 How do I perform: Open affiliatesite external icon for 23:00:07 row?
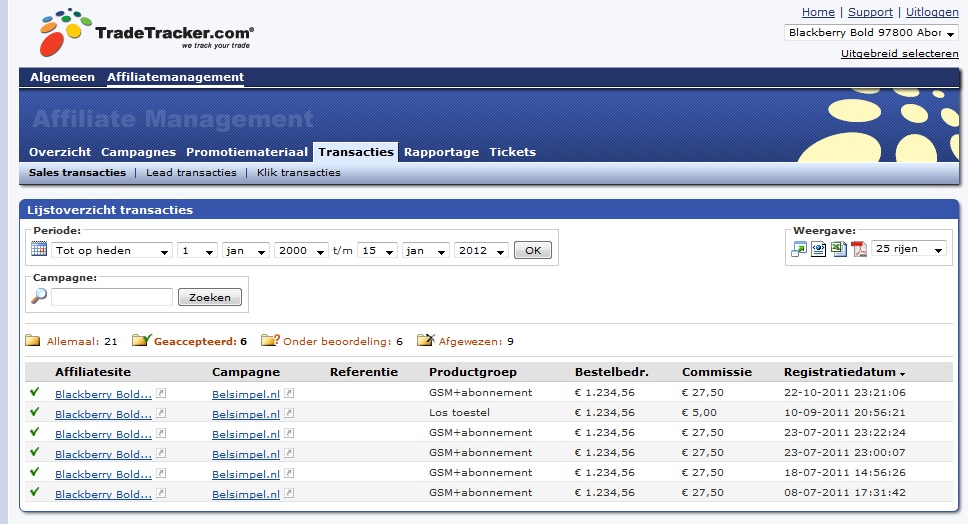pyautogui.click(x=161, y=453)
